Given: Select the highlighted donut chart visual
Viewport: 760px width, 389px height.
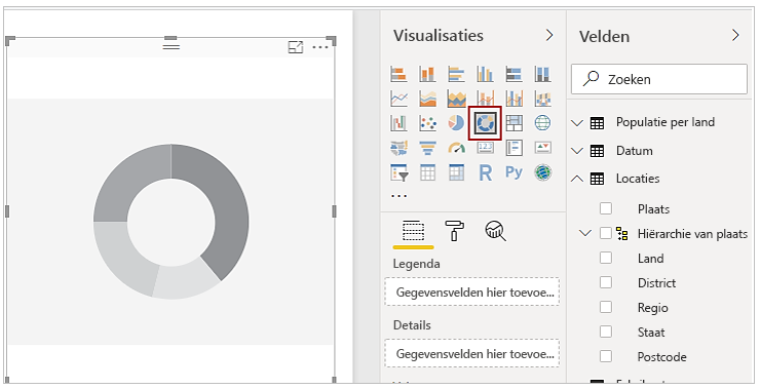Looking at the screenshot, I should click(x=485, y=123).
